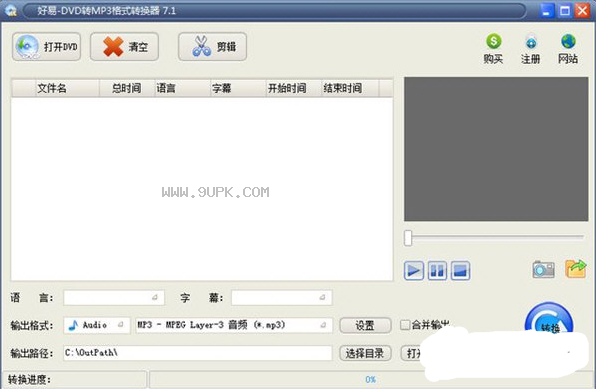The height and width of the screenshot is (389, 596).
Task: Click the 文件名 column header
Action: click(x=67, y=88)
